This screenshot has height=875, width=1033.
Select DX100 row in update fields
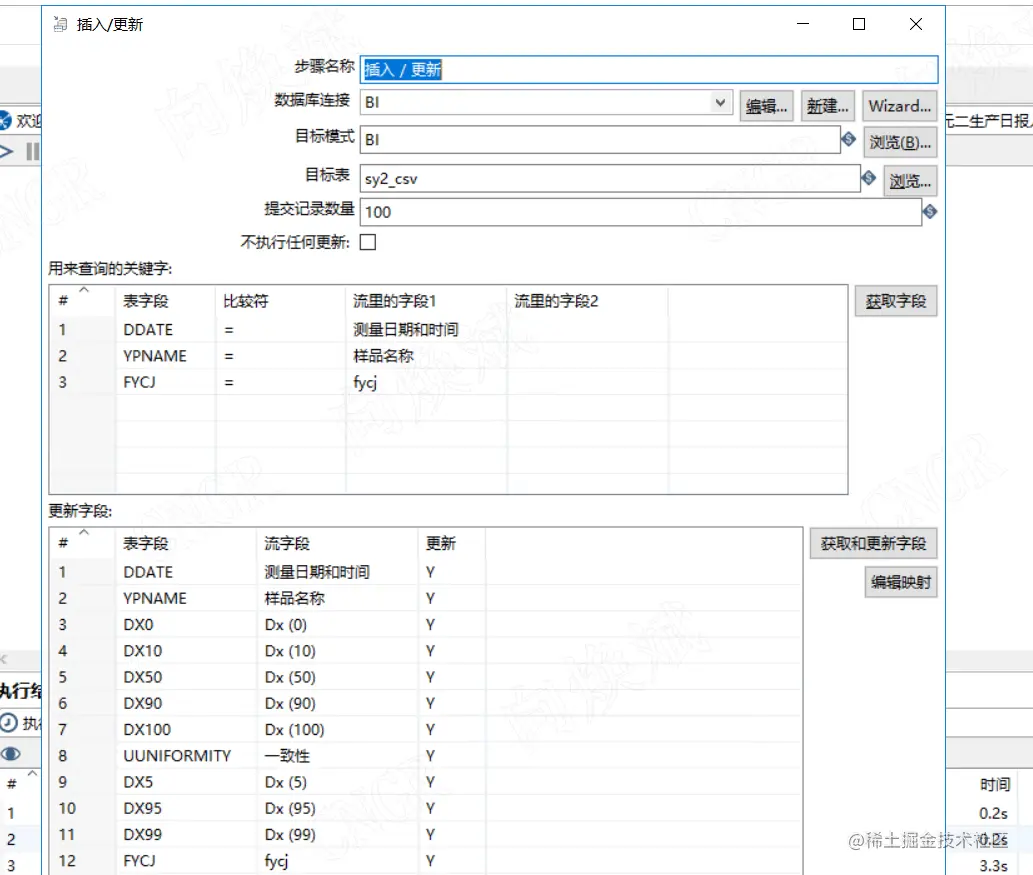point(426,730)
